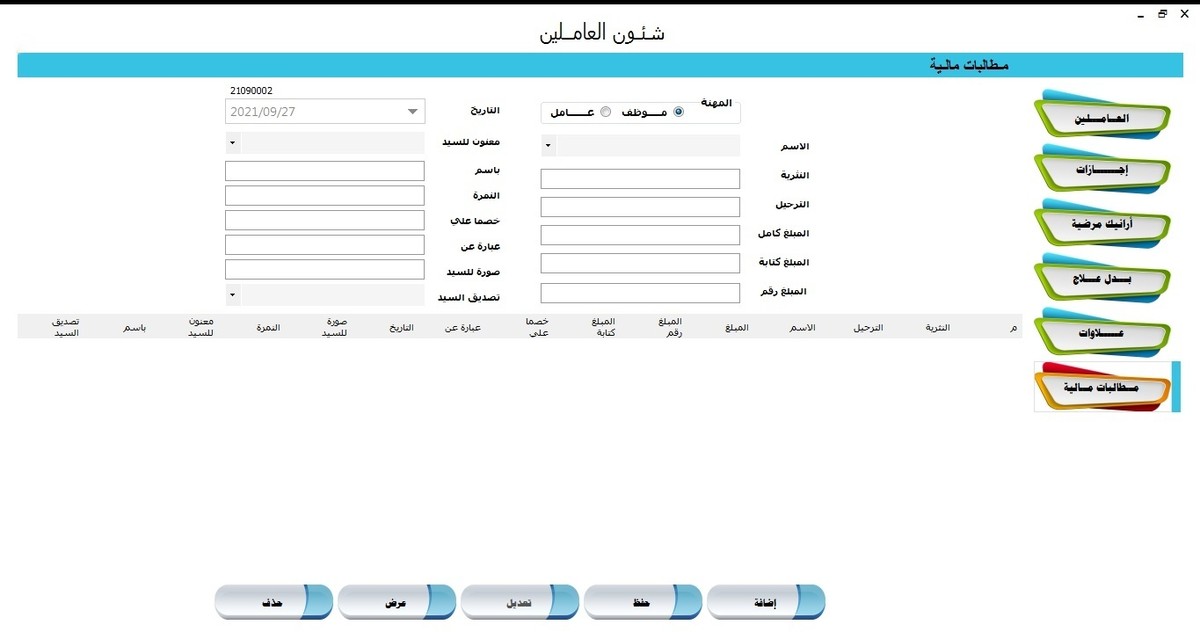Viewport: 1200px width, 632px height.
Task: Open the معنون للسيد dropdown
Action: pos(232,142)
